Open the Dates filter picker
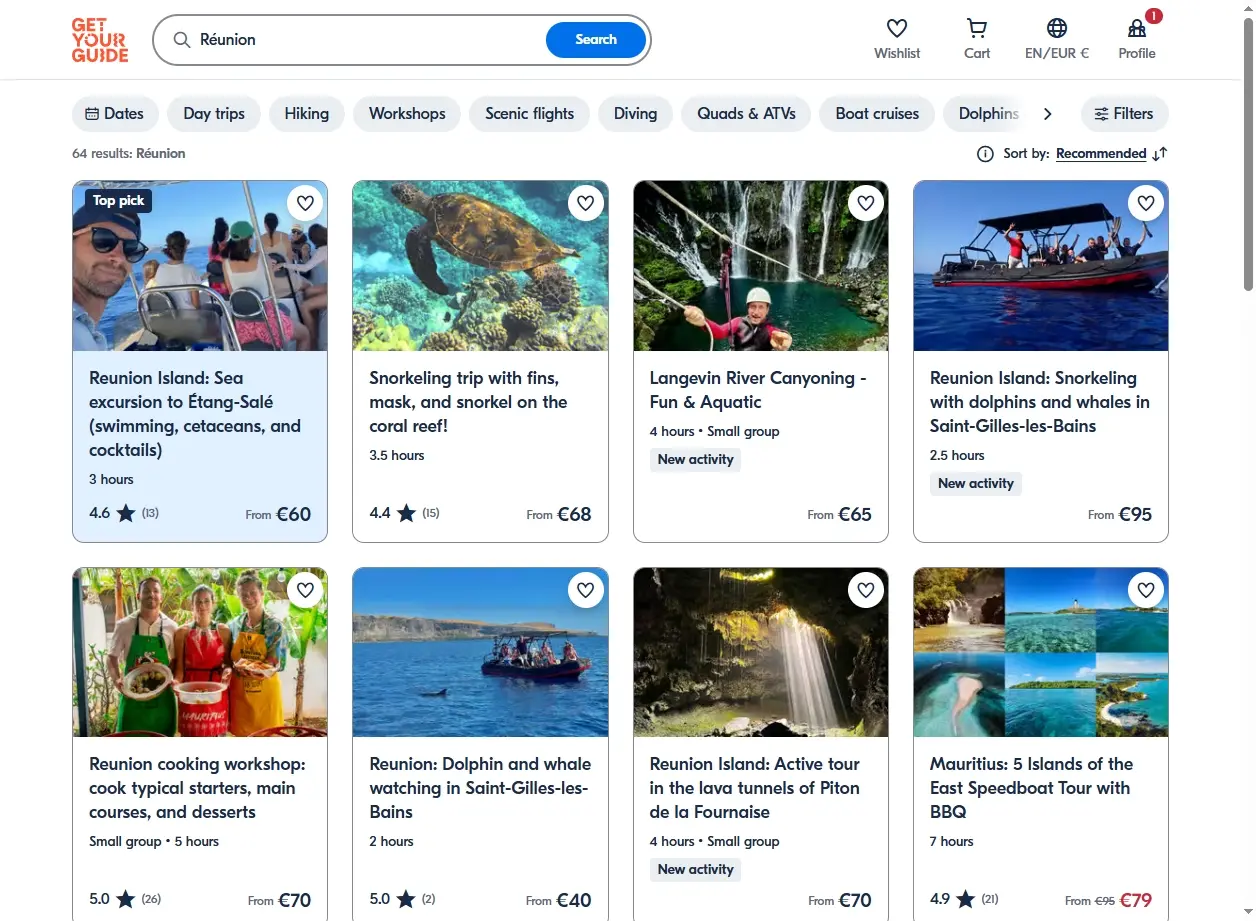The height and width of the screenshot is (921, 1256). click(x=115, y=113)
